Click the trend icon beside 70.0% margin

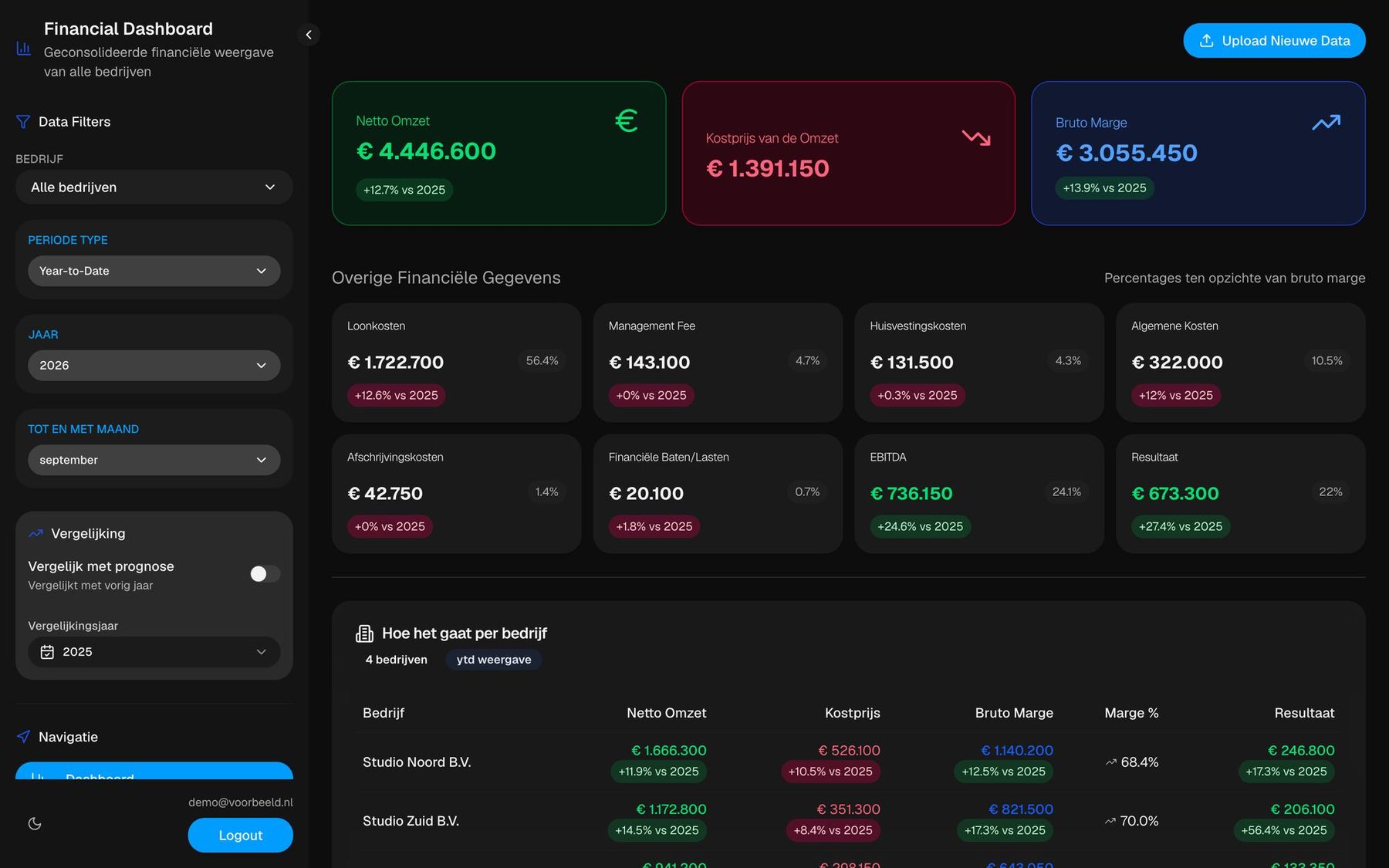[x=1110, y=821]
